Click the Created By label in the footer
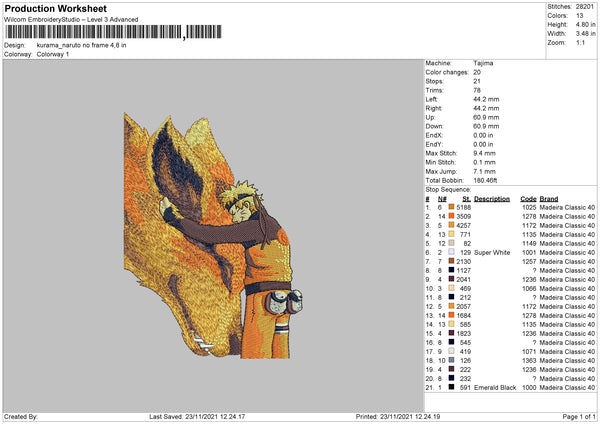Viewport: 600px width, 424px height. click(21, 416)
